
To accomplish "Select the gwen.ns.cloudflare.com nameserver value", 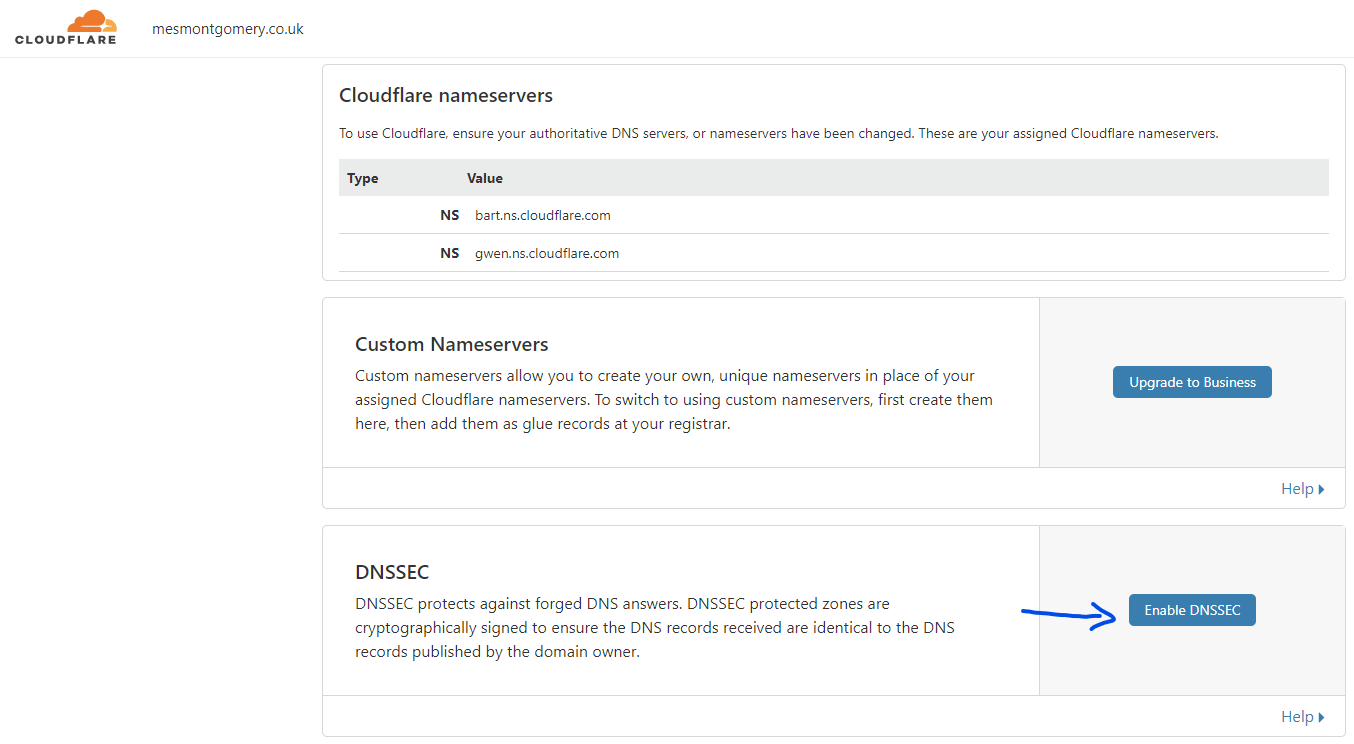I will tap(546, 253).
